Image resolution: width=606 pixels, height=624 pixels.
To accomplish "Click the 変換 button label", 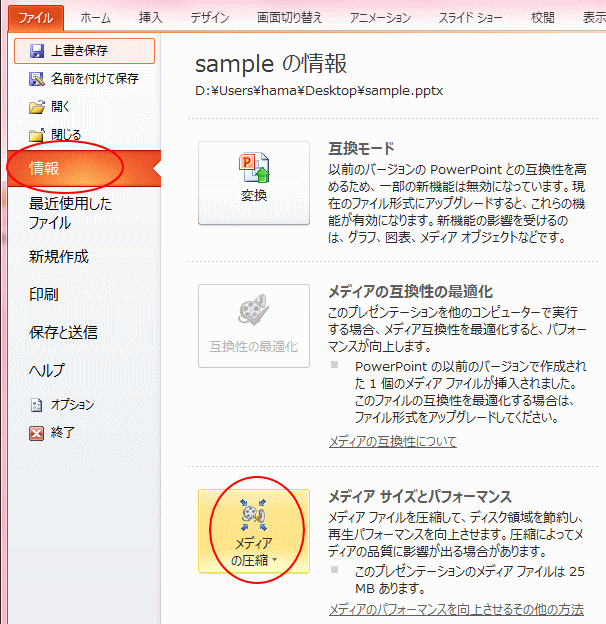I will point(254,195).
